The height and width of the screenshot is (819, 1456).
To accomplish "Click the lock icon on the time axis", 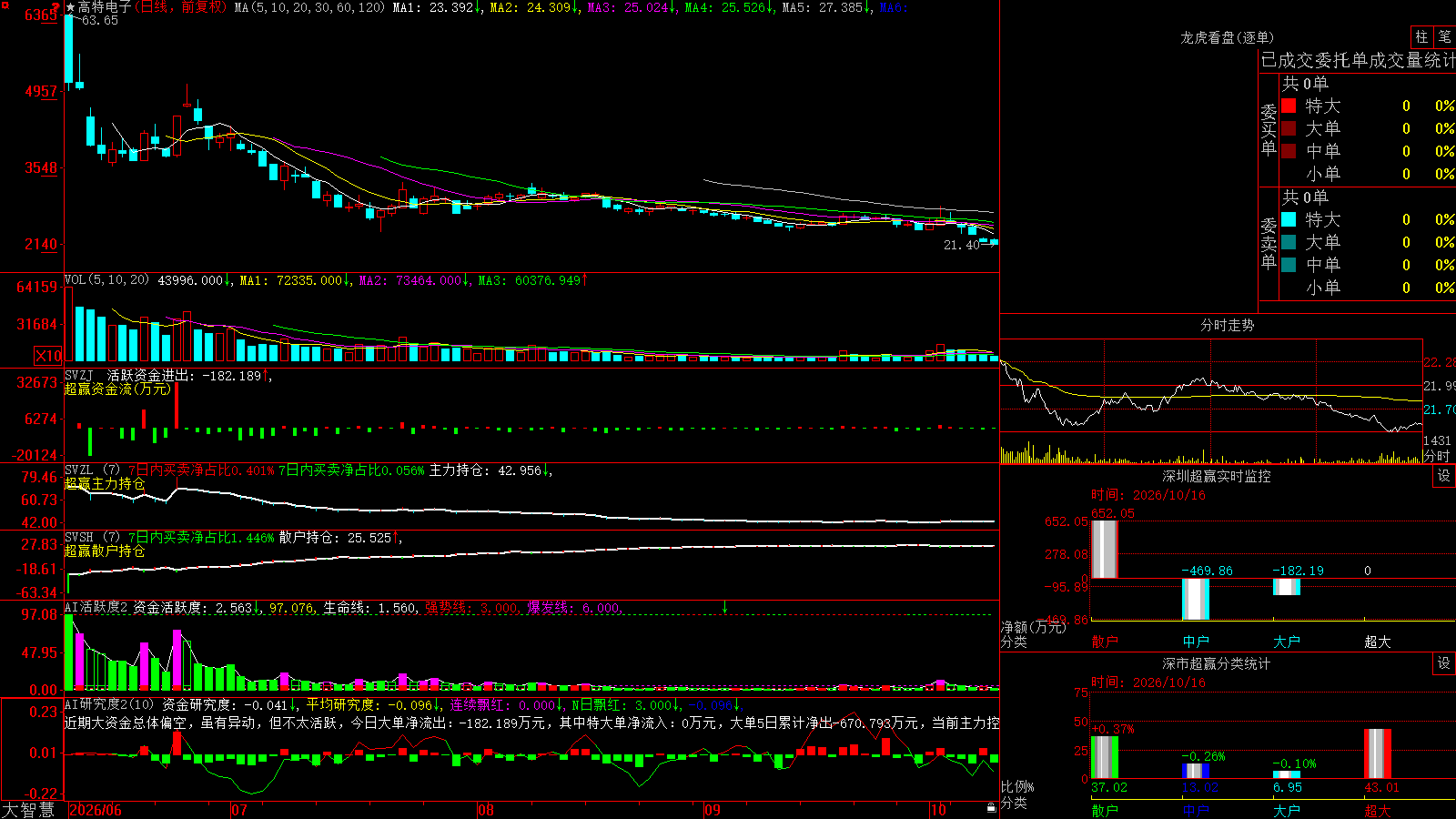I will point(992,808).
